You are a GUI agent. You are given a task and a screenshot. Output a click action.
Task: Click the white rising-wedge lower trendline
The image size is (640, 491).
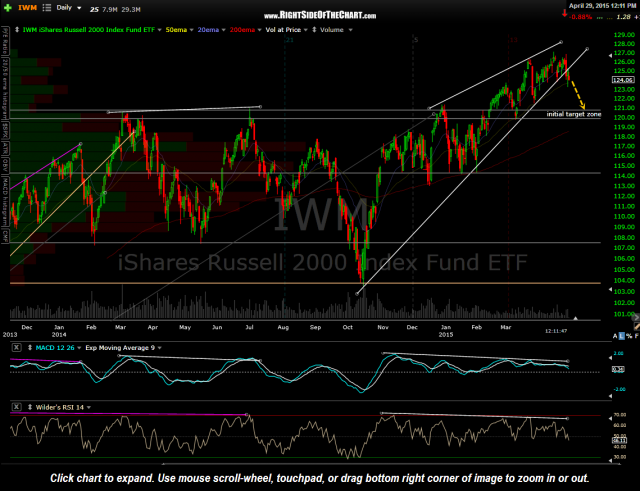pos(472,171)
